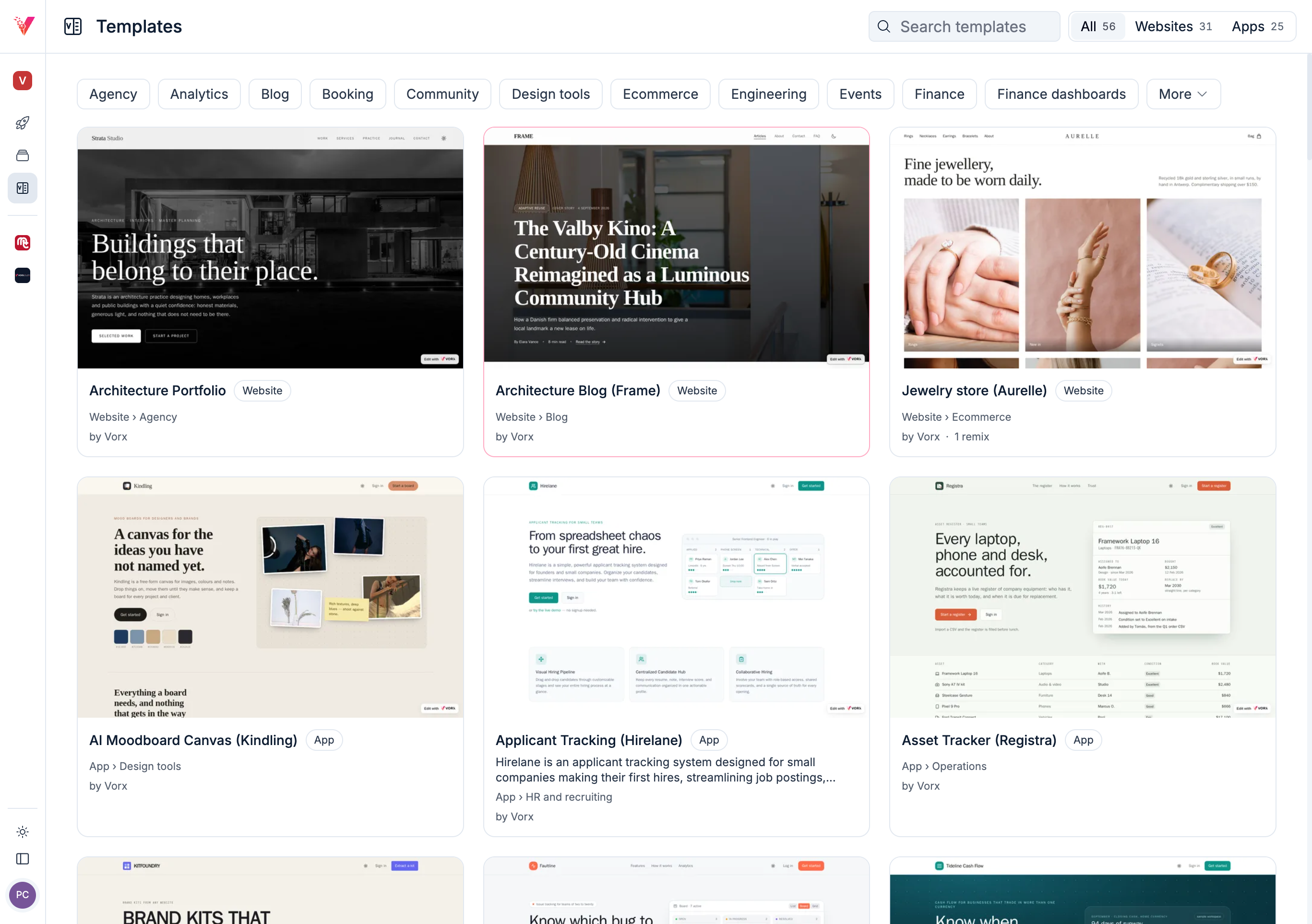The width and height of the screenshot is (1312, 924).
Task: Open the red app shortcut in sidebar
Action: point(22,243)
